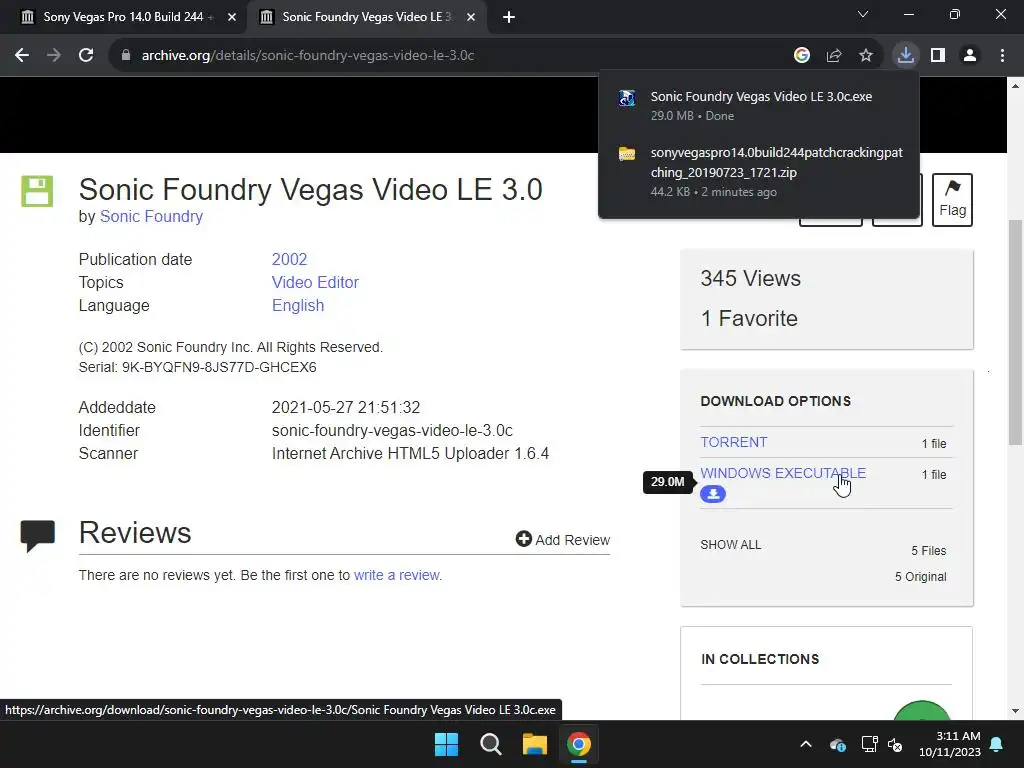Click the write a review link
This screenshot has height=768, width=1024.
(x=396, y=575)
